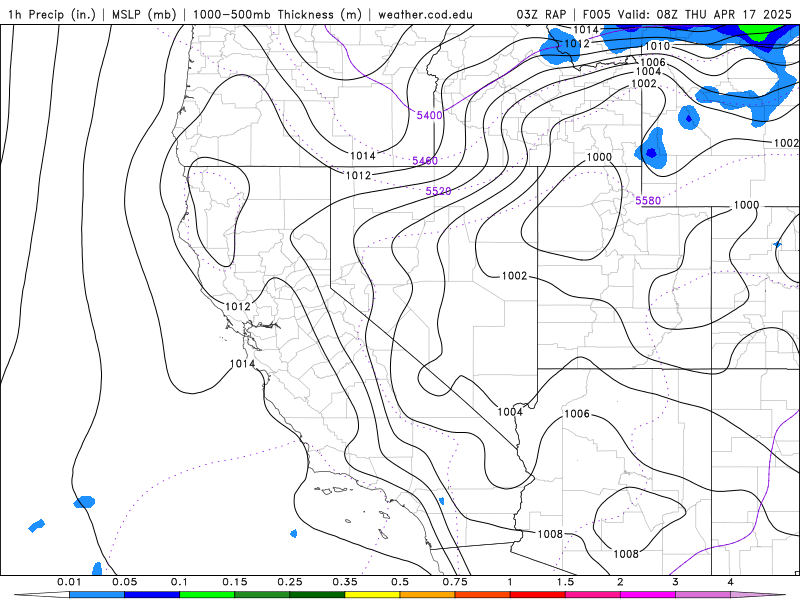Click the 0.1 legend tick label

pos(180,582)
